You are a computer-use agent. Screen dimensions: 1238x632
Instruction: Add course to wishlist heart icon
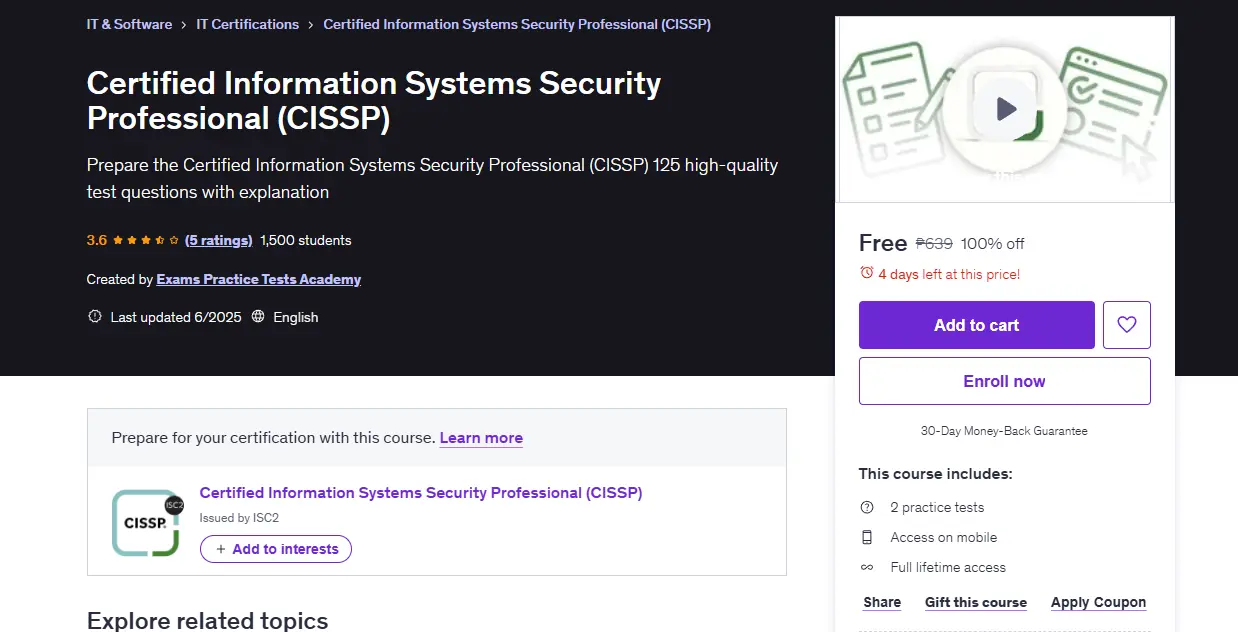click(1127, 325)
